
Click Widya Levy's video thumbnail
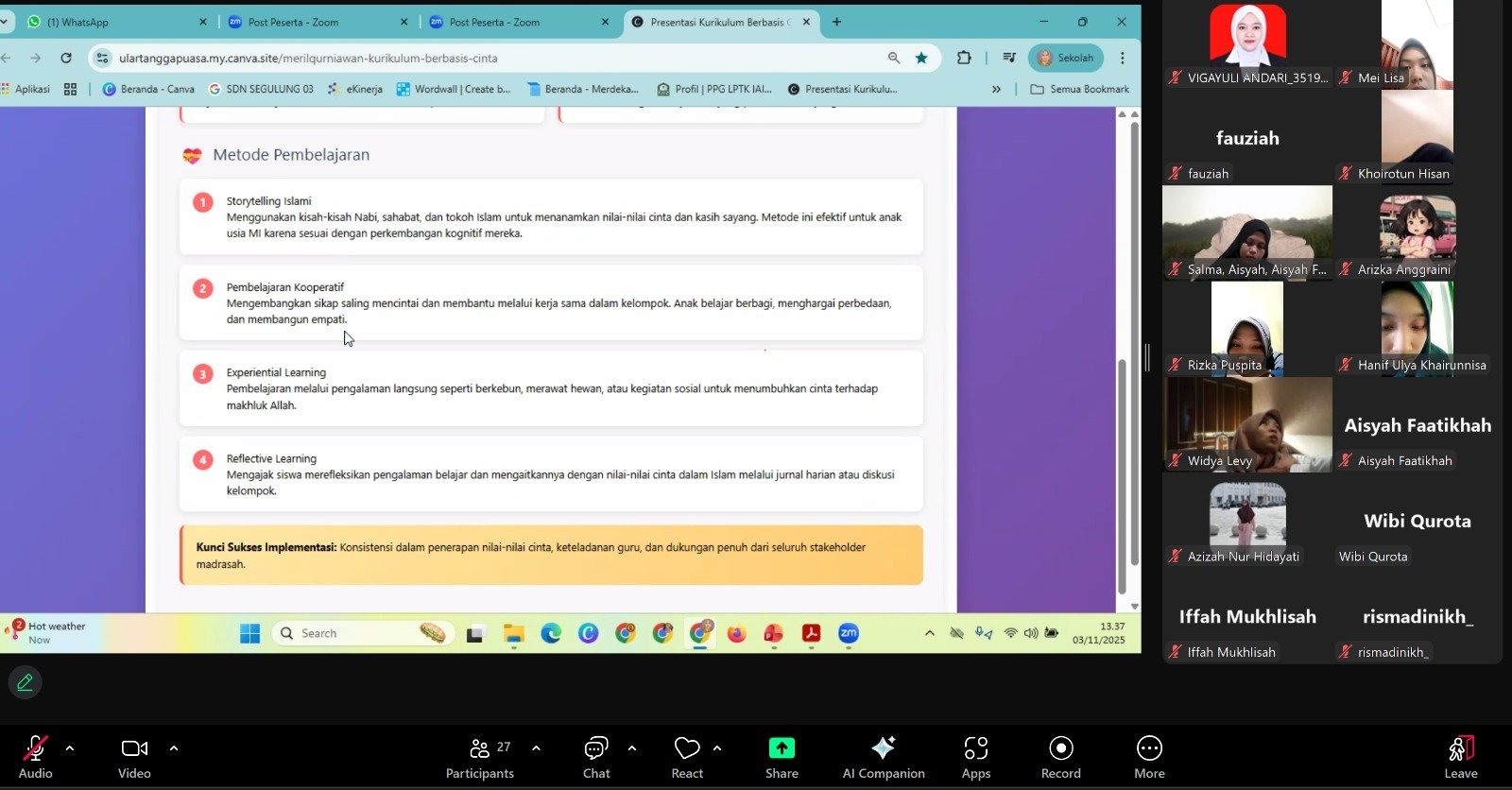coord(1247,424)
